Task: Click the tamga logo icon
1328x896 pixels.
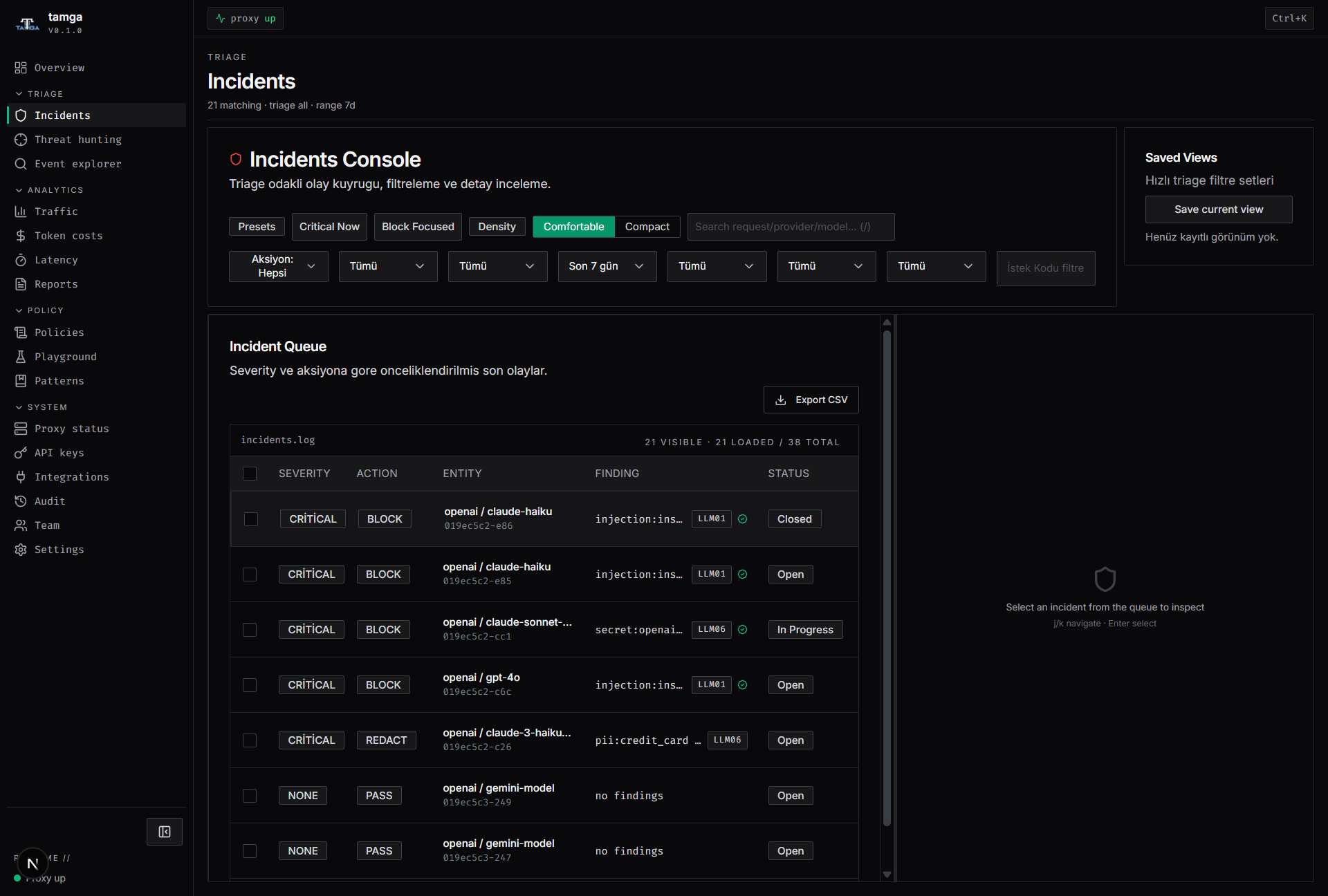Action: (x=28, y=24)
